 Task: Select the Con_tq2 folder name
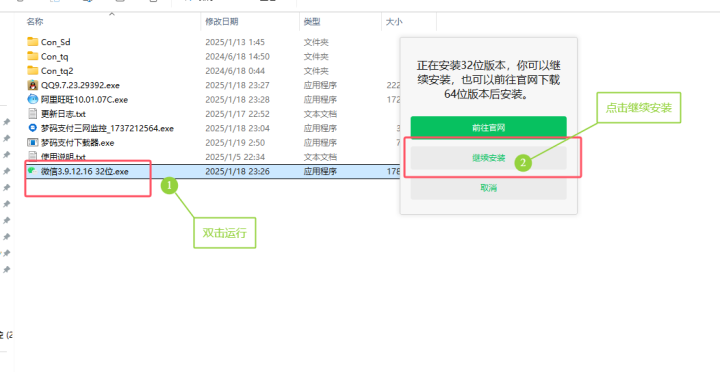(x=57, y=71)
